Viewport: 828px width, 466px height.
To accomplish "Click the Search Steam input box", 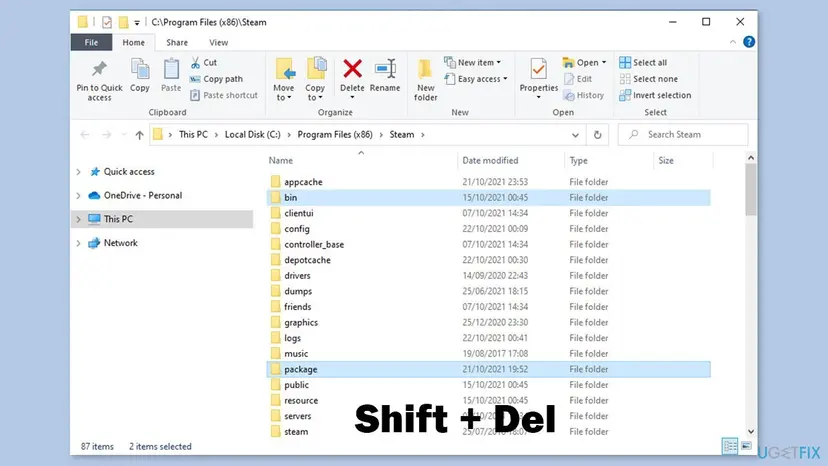I will (683, 135).
